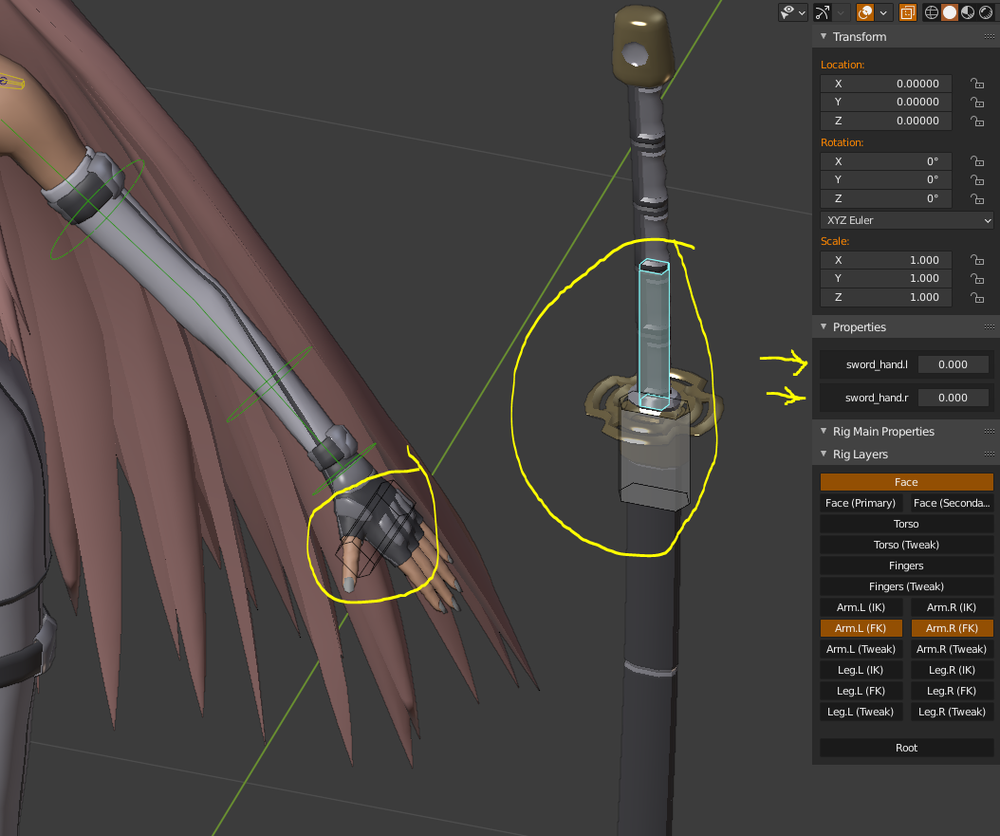The height and width of the screenshot is (836, 1000).
Task: Click Location Y value field
Action: point(886,102)
